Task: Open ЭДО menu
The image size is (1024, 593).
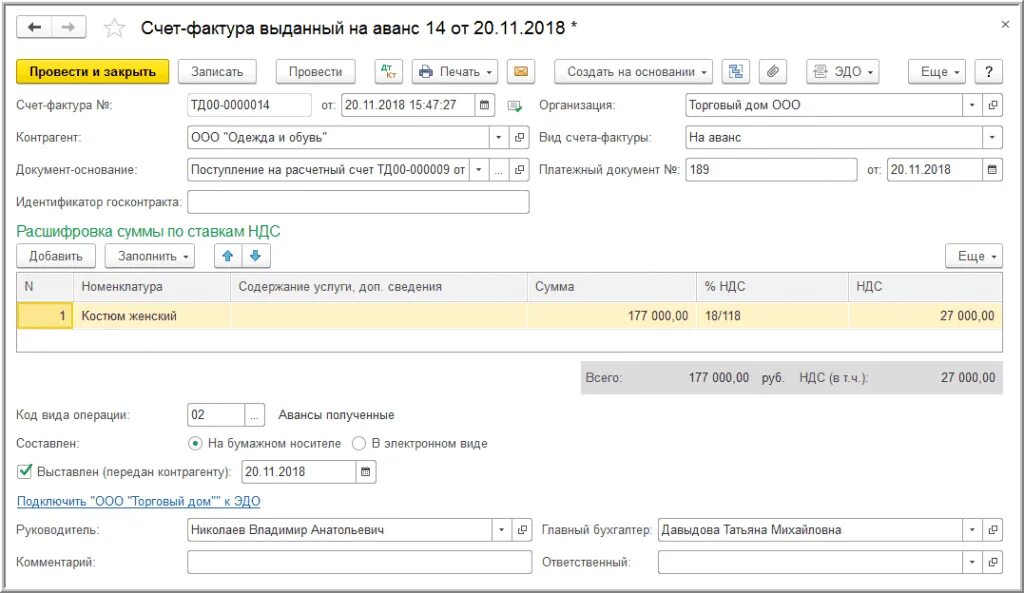Action: (x=842, y=72)
